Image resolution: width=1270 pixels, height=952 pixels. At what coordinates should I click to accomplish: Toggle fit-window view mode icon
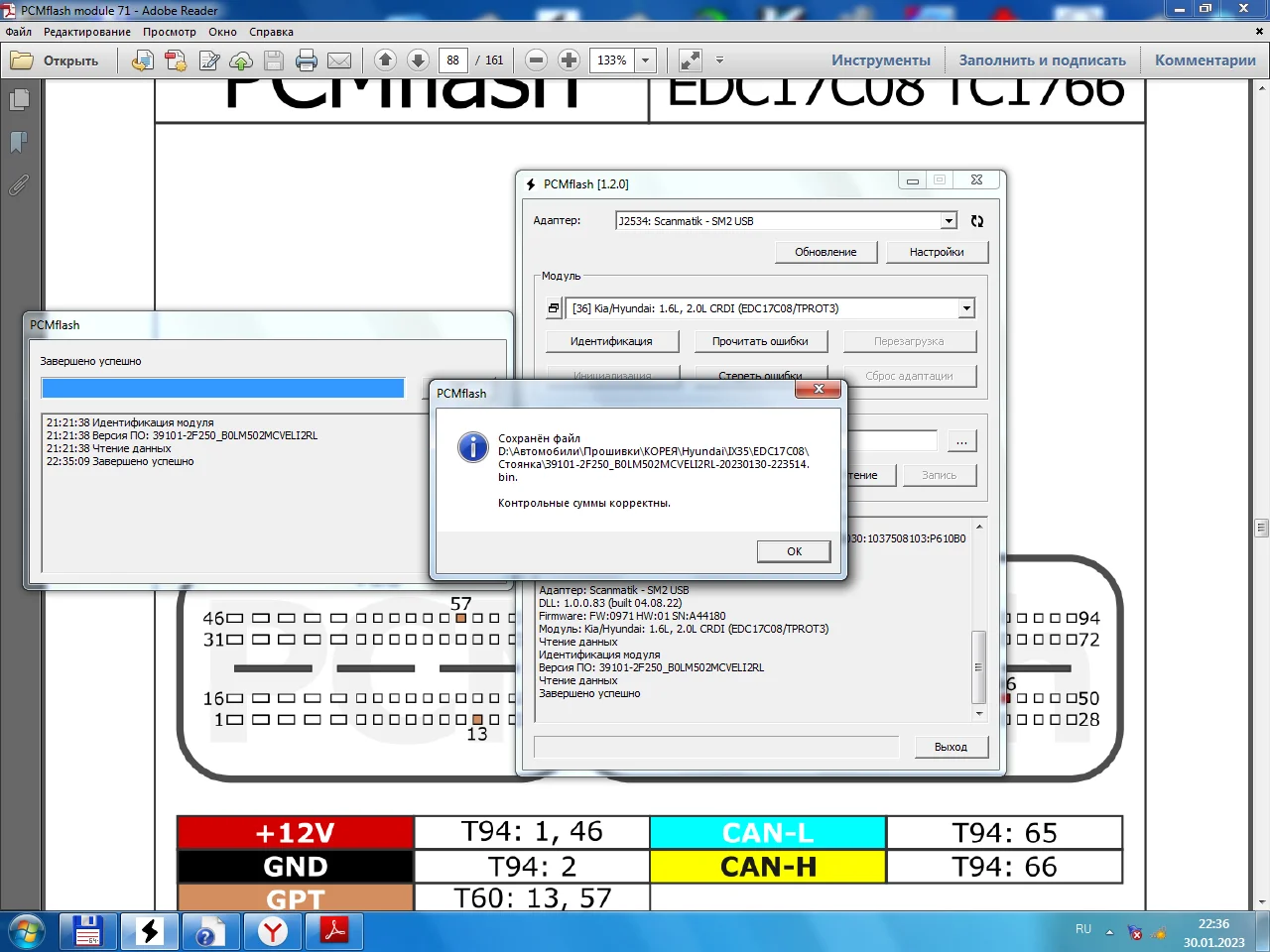(x=690, y=60)
